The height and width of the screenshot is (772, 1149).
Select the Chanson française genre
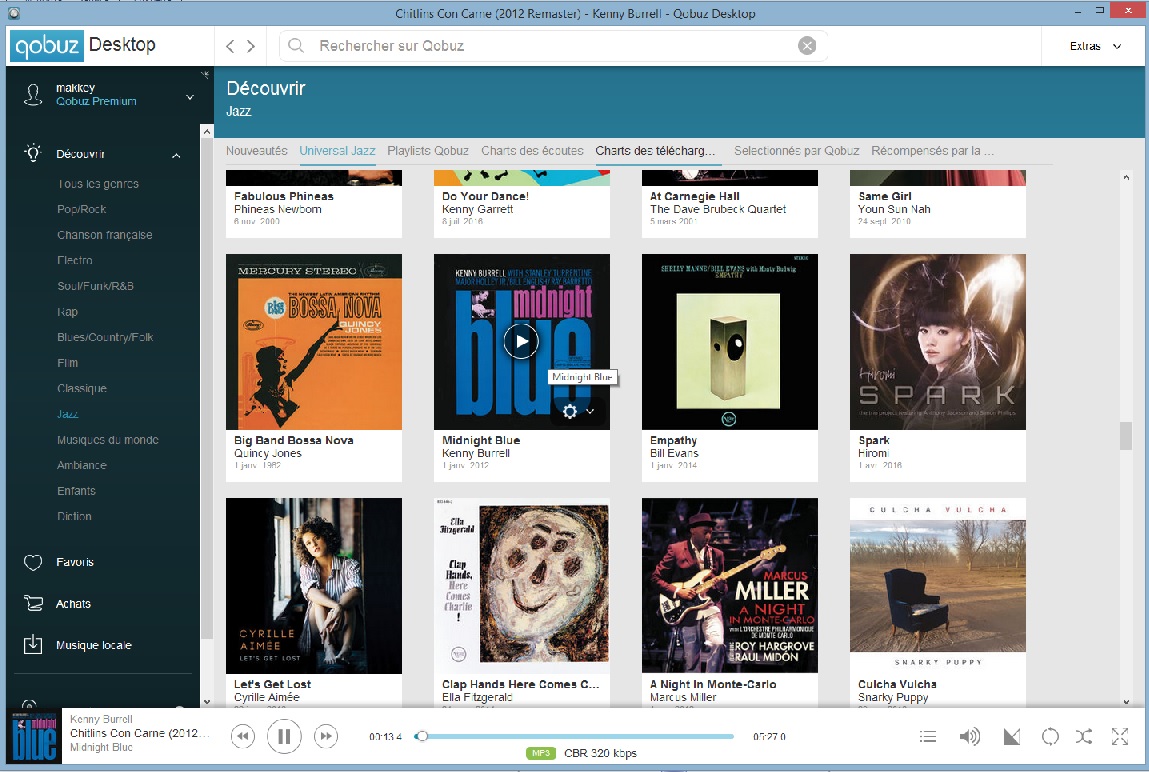pyautogui.click(x=105, y=235)
